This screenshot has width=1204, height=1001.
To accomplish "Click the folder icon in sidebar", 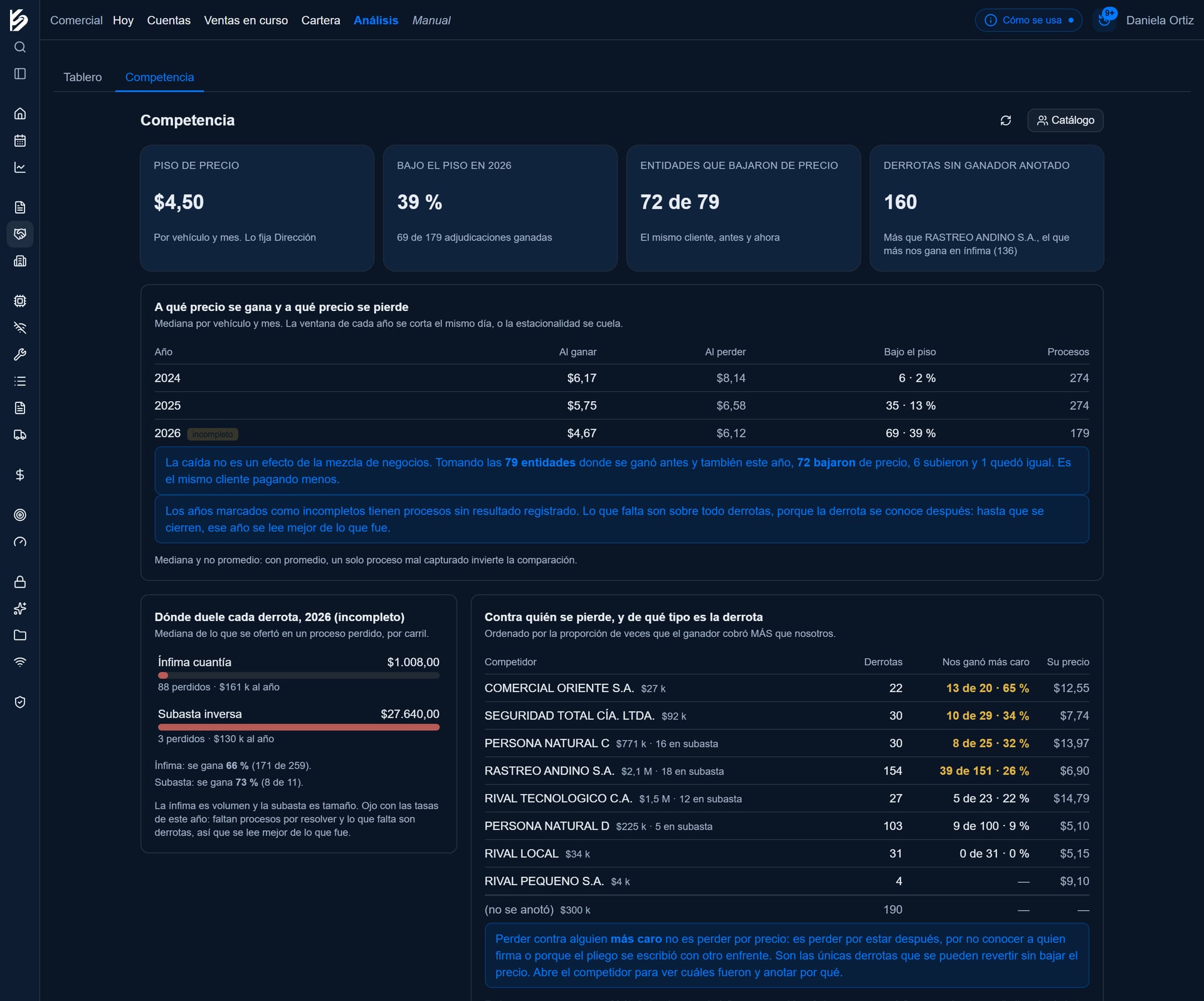I will (20, 636).
